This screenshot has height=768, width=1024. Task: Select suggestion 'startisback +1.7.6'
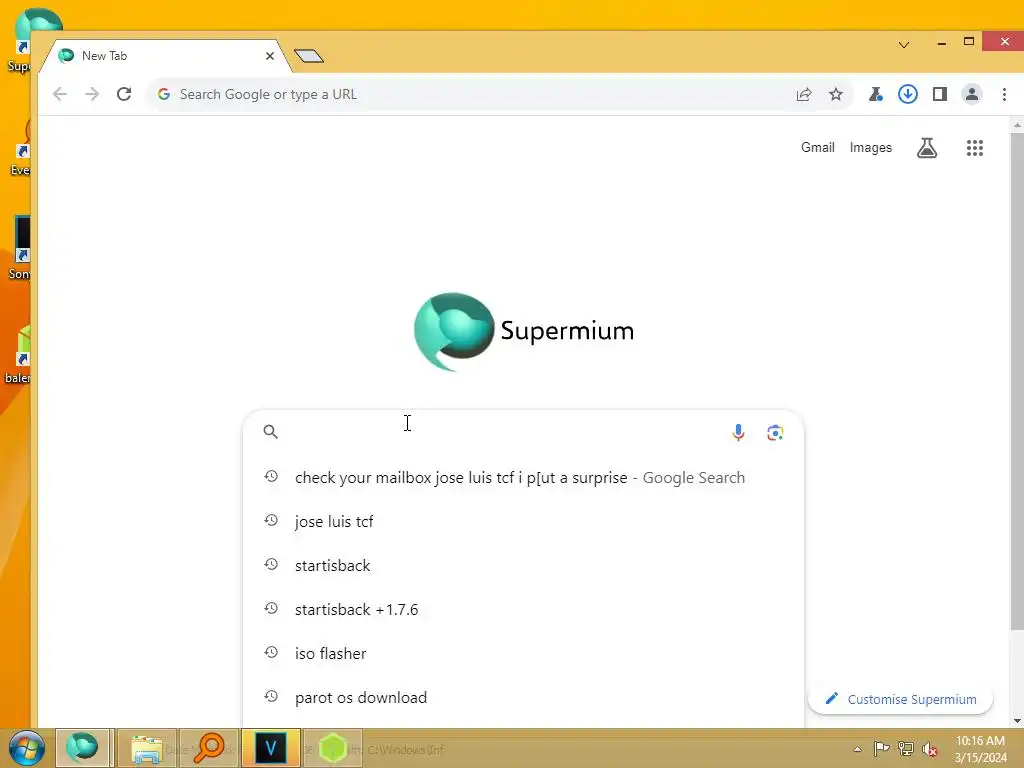pos(523,609)
